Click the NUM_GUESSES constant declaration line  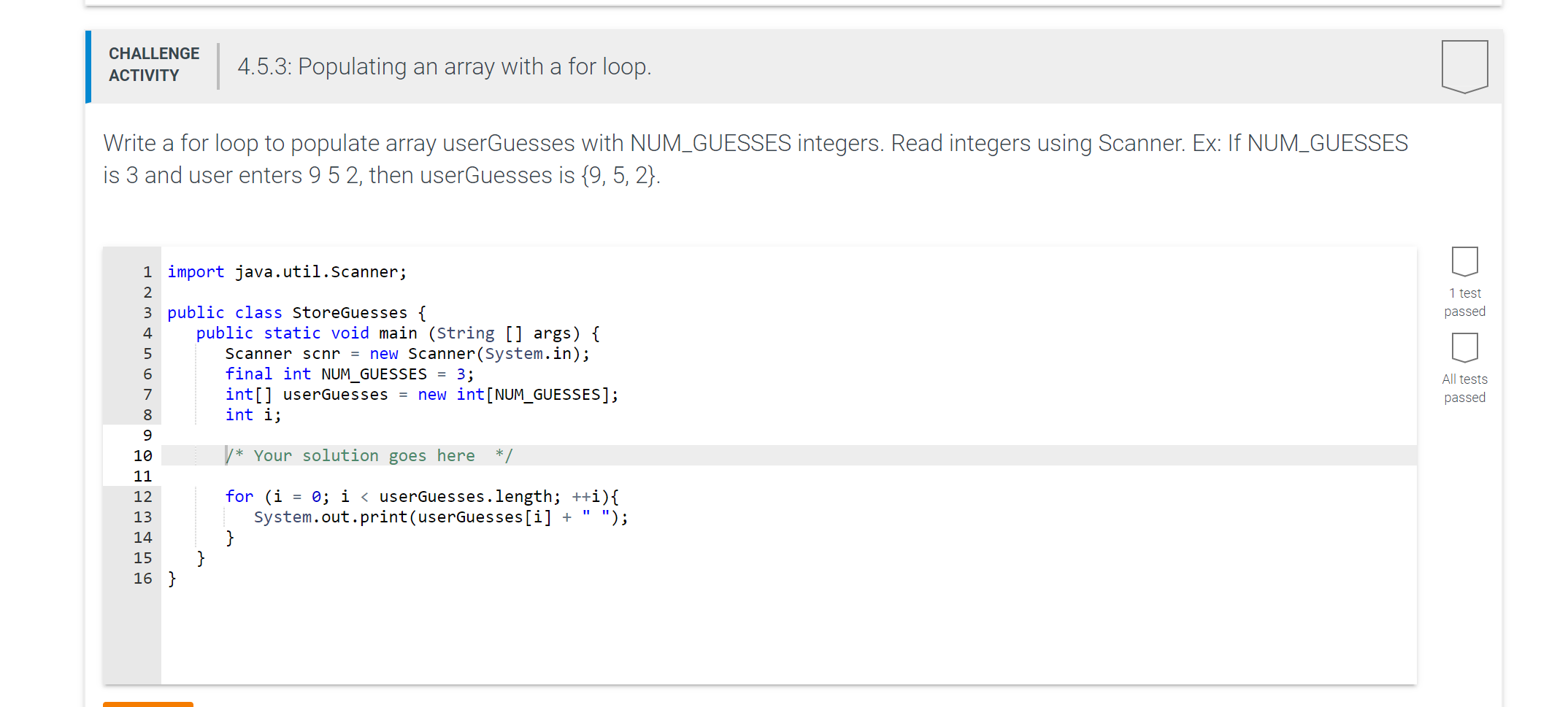tap(349, 374)
